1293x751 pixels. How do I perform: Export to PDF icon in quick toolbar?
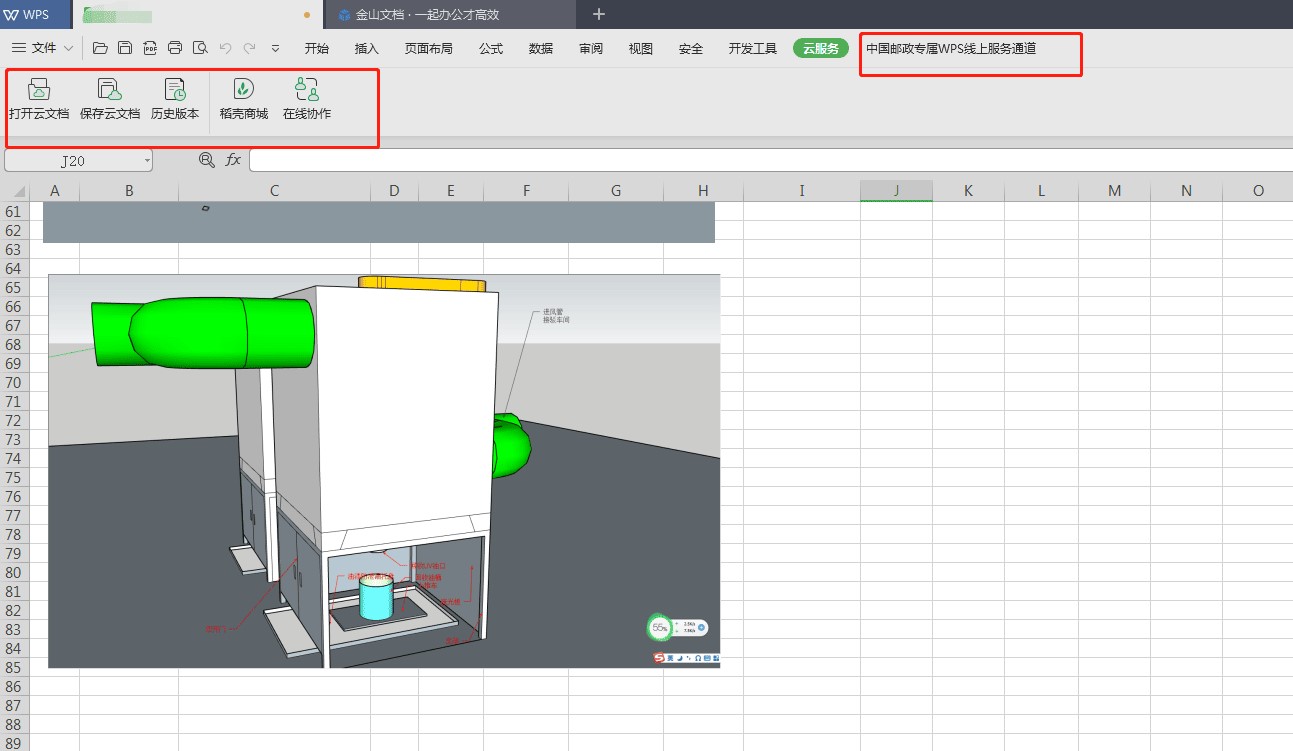tap(150, 48)
